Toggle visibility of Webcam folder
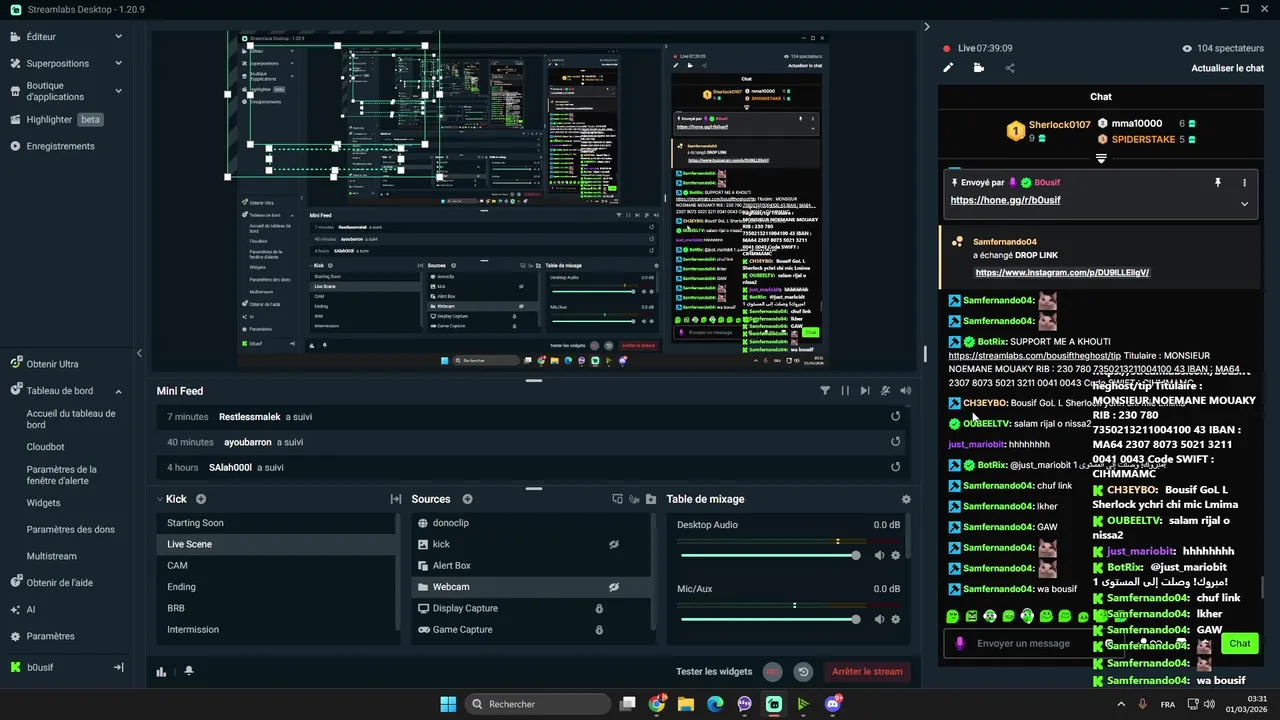 click(614, 587)
